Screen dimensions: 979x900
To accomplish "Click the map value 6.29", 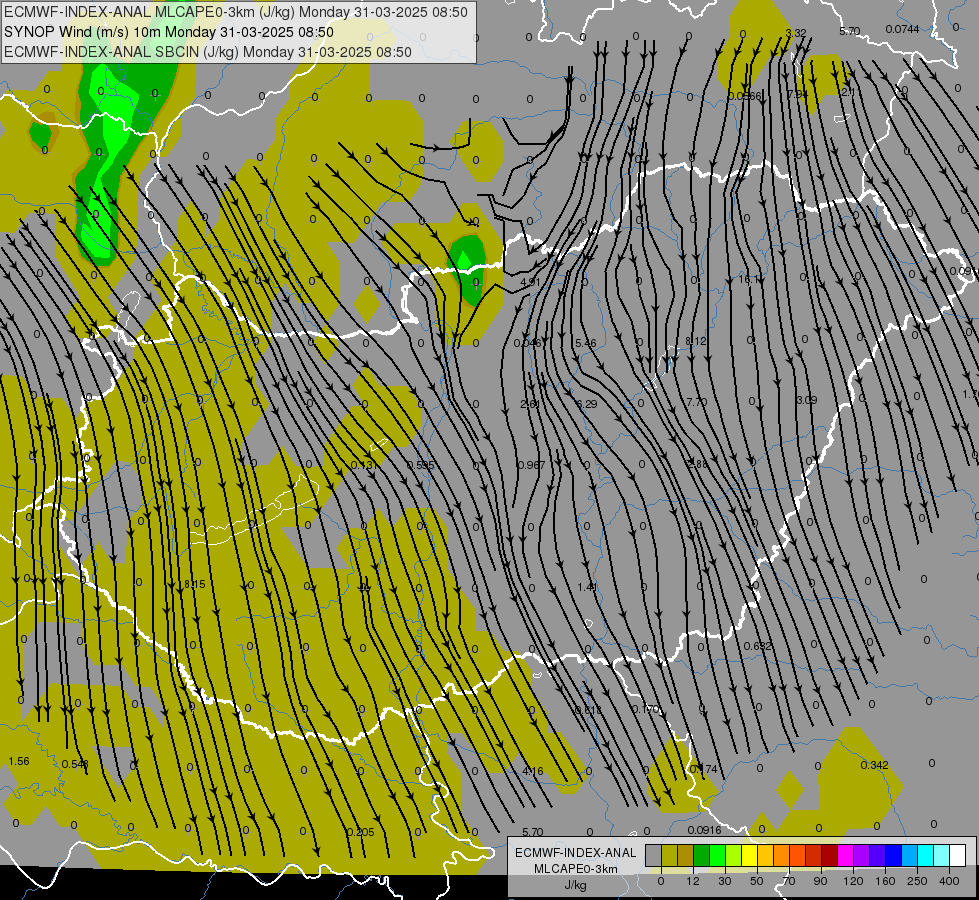I will [586, 404].
